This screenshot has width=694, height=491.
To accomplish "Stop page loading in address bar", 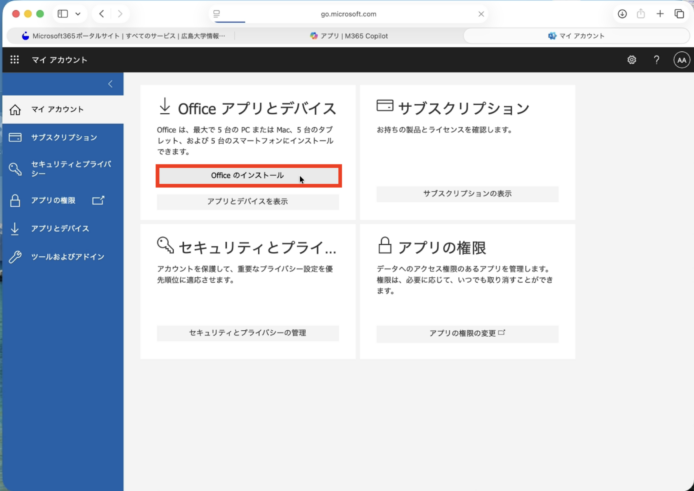I will [x=481, y=14].
